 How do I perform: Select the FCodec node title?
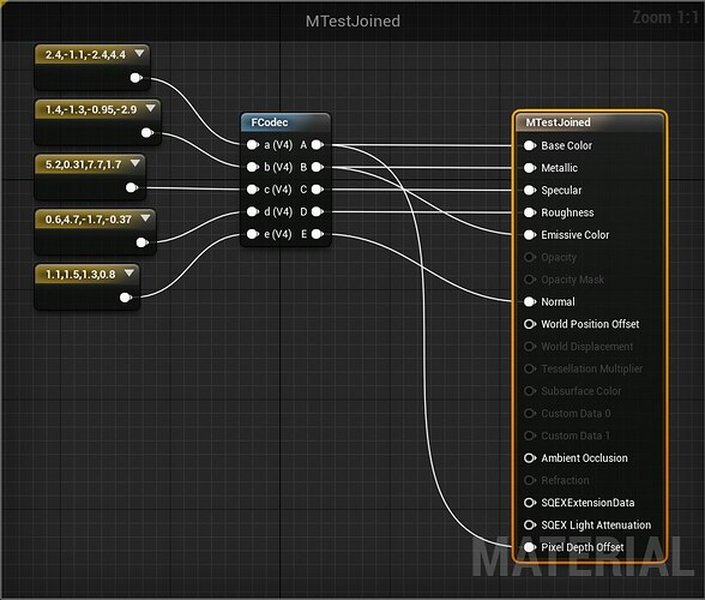(269, 122)
